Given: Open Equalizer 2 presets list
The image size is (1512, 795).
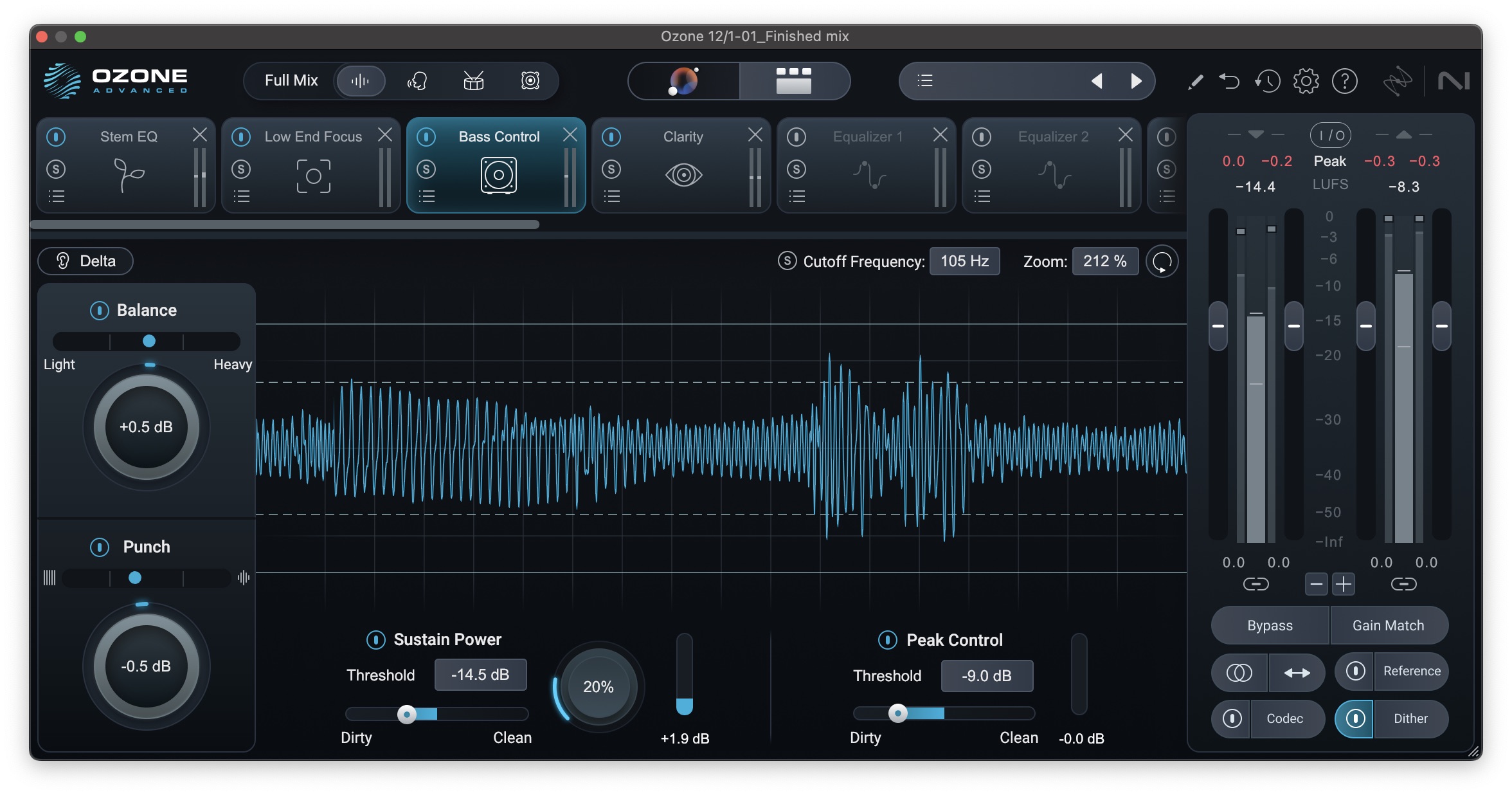Looking at the screenshot, I should coord(982,197).
